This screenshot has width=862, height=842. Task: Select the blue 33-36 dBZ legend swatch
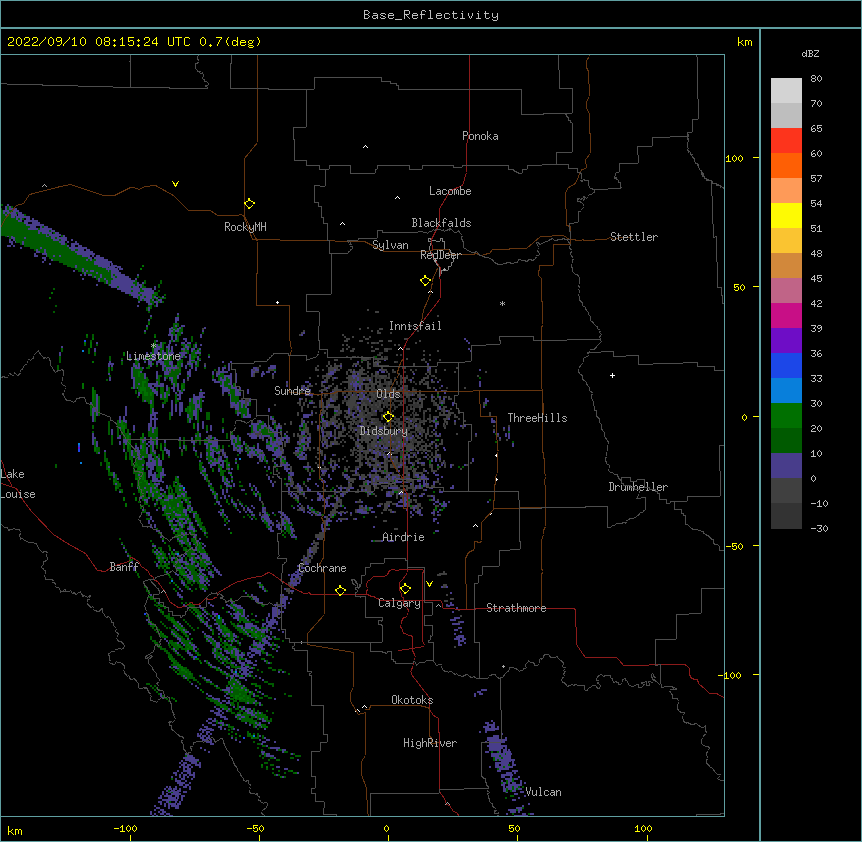click(x=786, y=365)
